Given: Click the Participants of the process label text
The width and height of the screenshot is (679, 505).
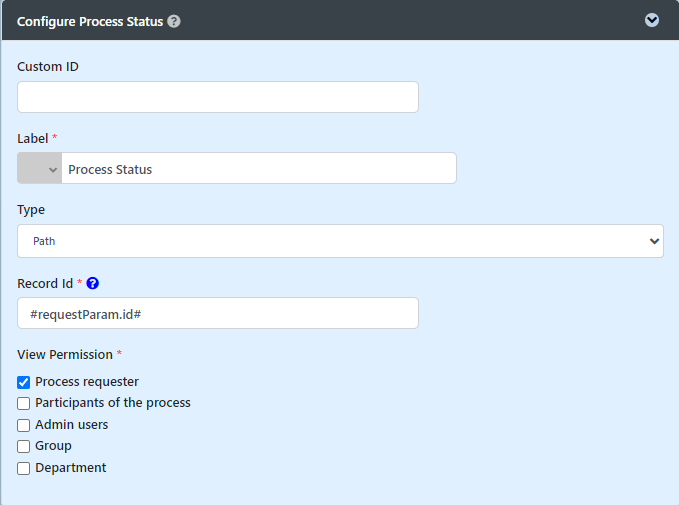Looking at the screenshot, I should click(113, 403).
